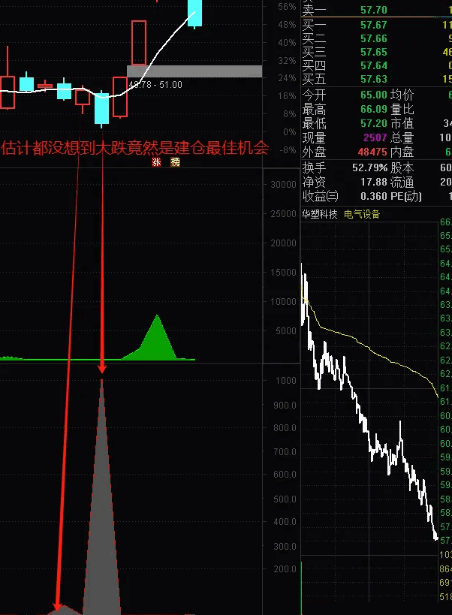Click the green volume peak in middle indicator
The height and width of the screenshot is (615, 452).
[157, 338]
